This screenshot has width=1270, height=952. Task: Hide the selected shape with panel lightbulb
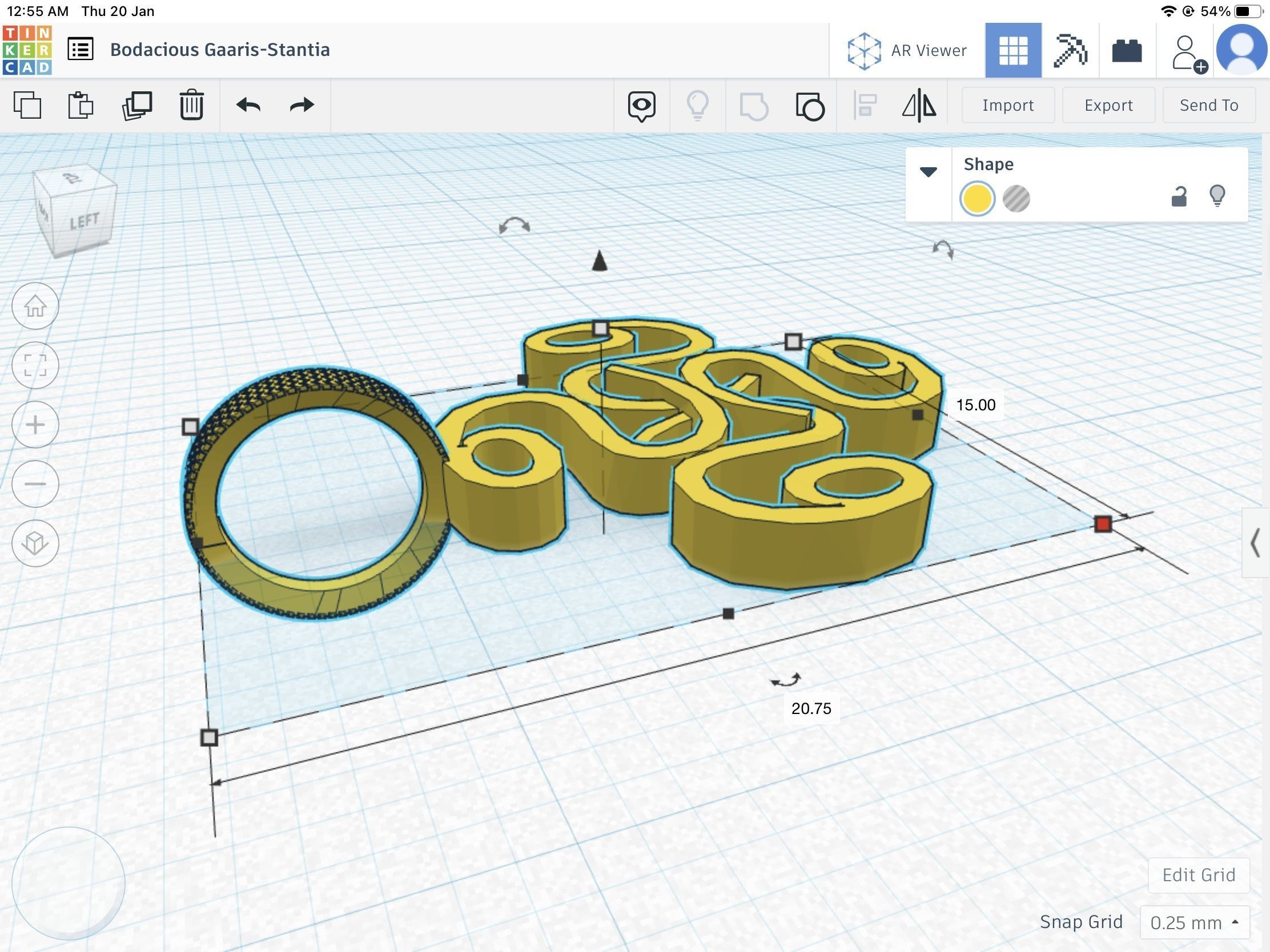coord(1217,196)
